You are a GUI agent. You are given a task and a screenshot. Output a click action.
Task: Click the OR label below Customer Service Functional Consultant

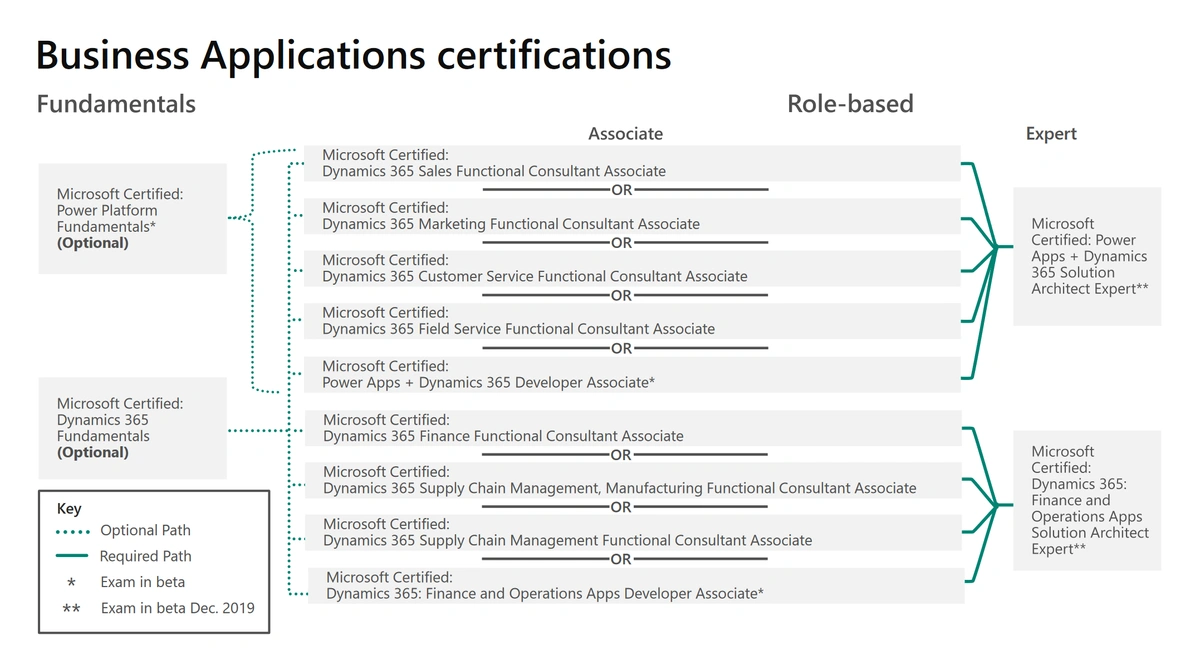(622, 296)
